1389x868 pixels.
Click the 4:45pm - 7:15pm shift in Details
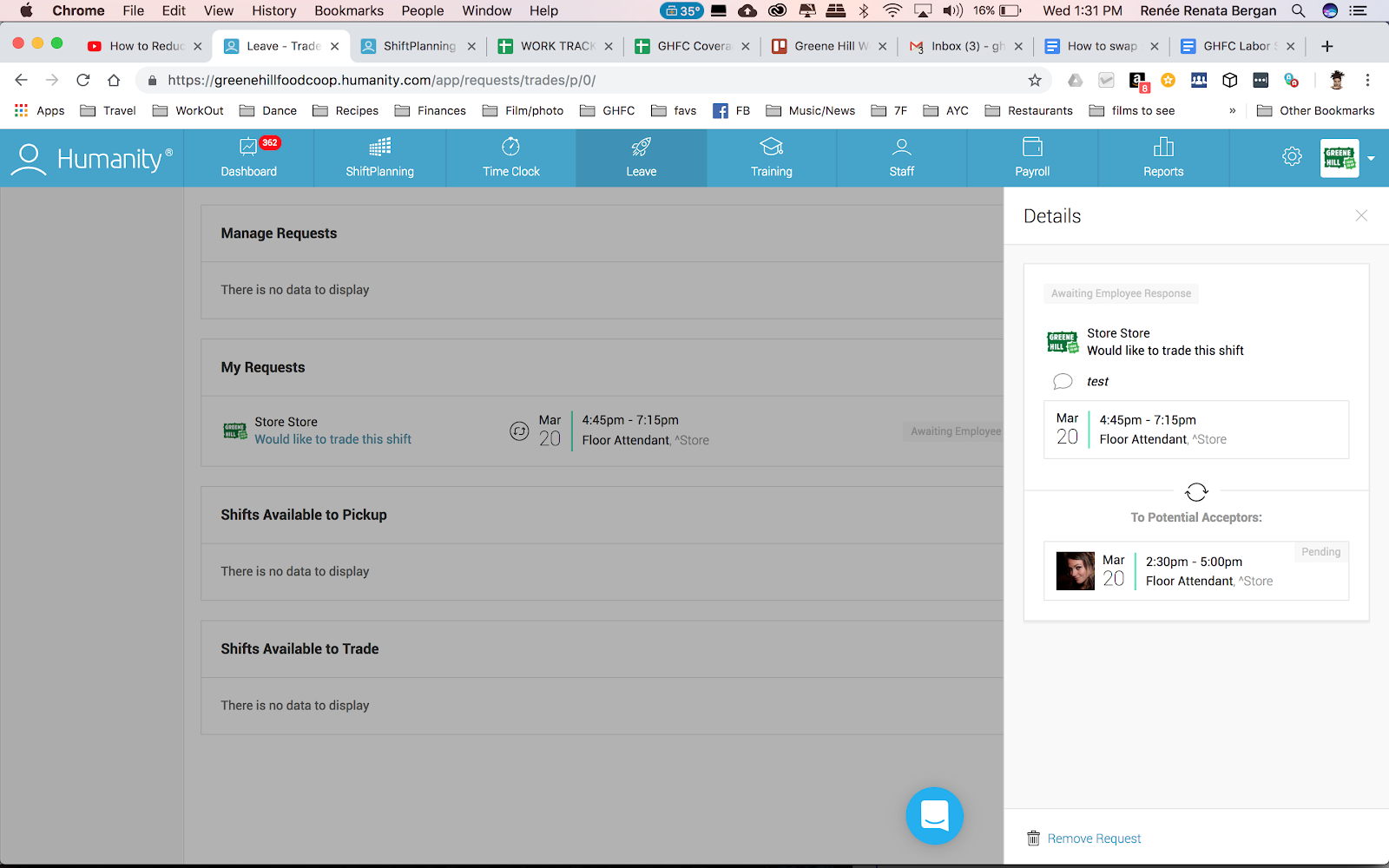(1196, 430)
